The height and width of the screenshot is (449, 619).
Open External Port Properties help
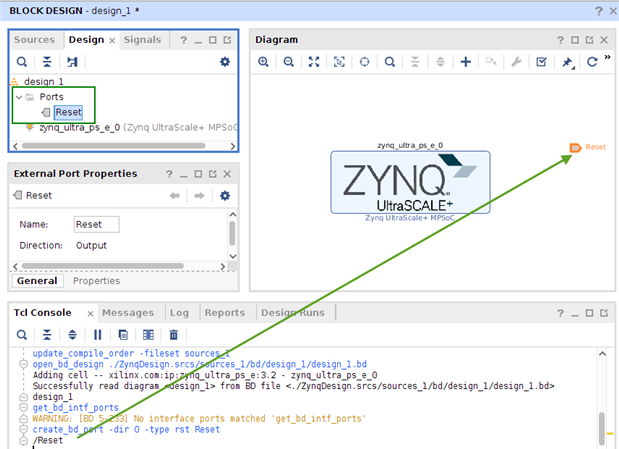tap(169, 174)
